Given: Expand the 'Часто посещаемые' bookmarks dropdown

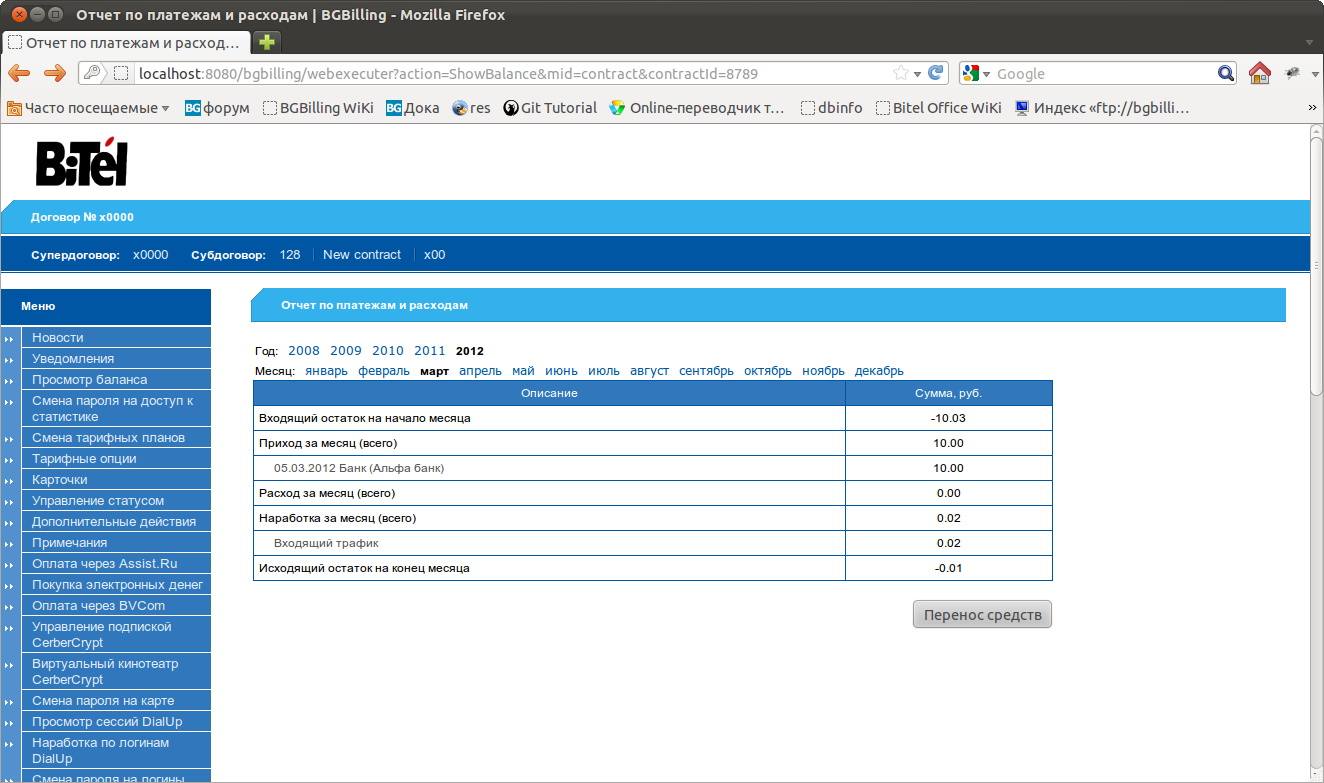Looking at the screenshot, I should tap(88, 108).
